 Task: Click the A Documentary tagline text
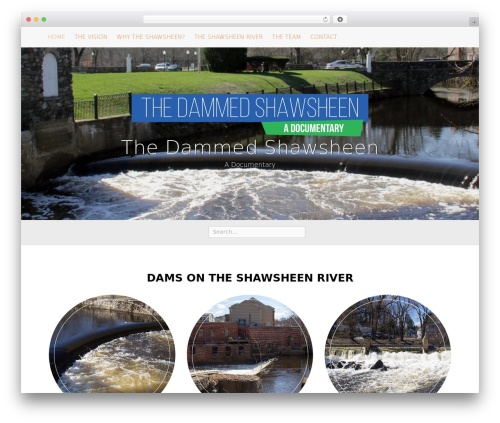pyautogui.click(x=250, y=165)
